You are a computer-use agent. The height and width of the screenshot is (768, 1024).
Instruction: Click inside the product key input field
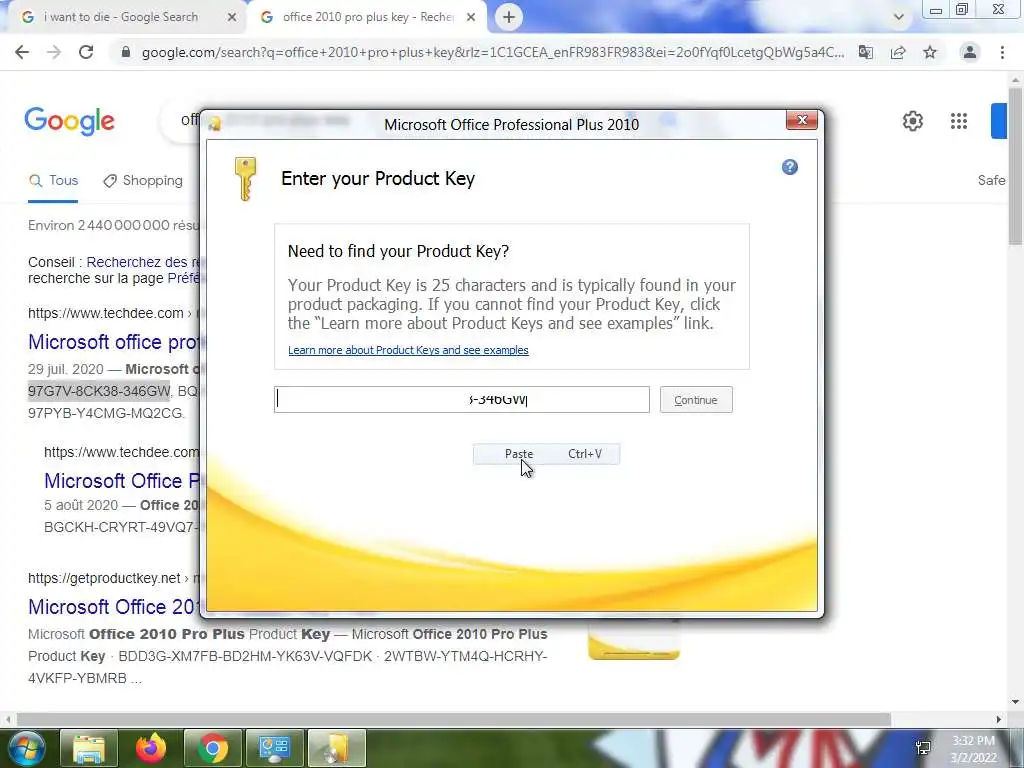click(462, 400)
